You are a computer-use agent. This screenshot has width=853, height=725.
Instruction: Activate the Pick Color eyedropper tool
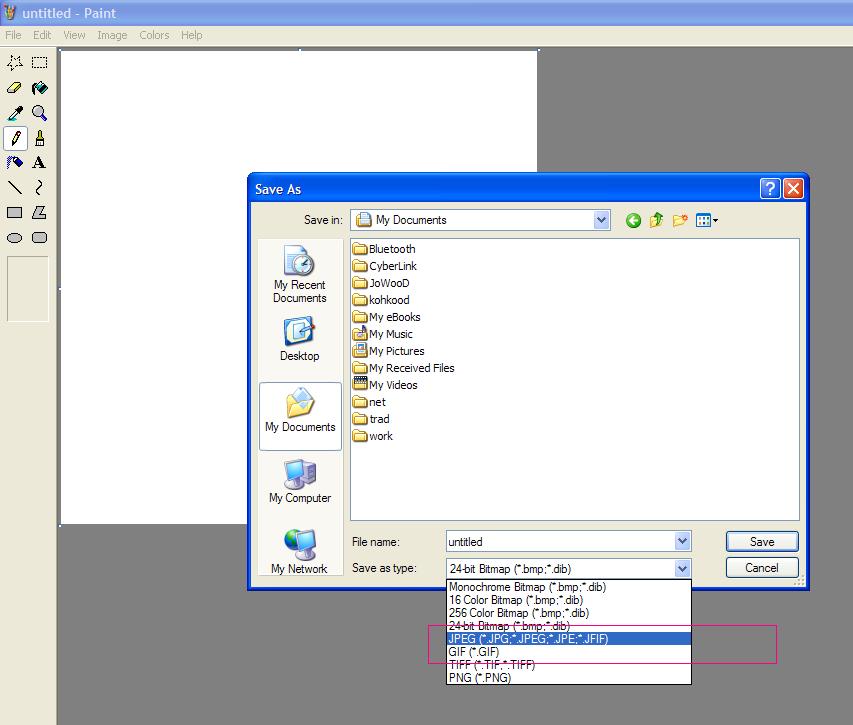click(x=15, y=113)
